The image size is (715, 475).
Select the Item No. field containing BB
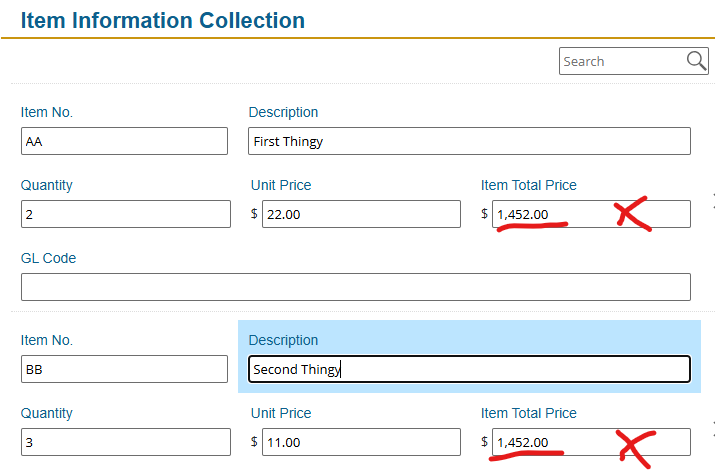(124, 369)
